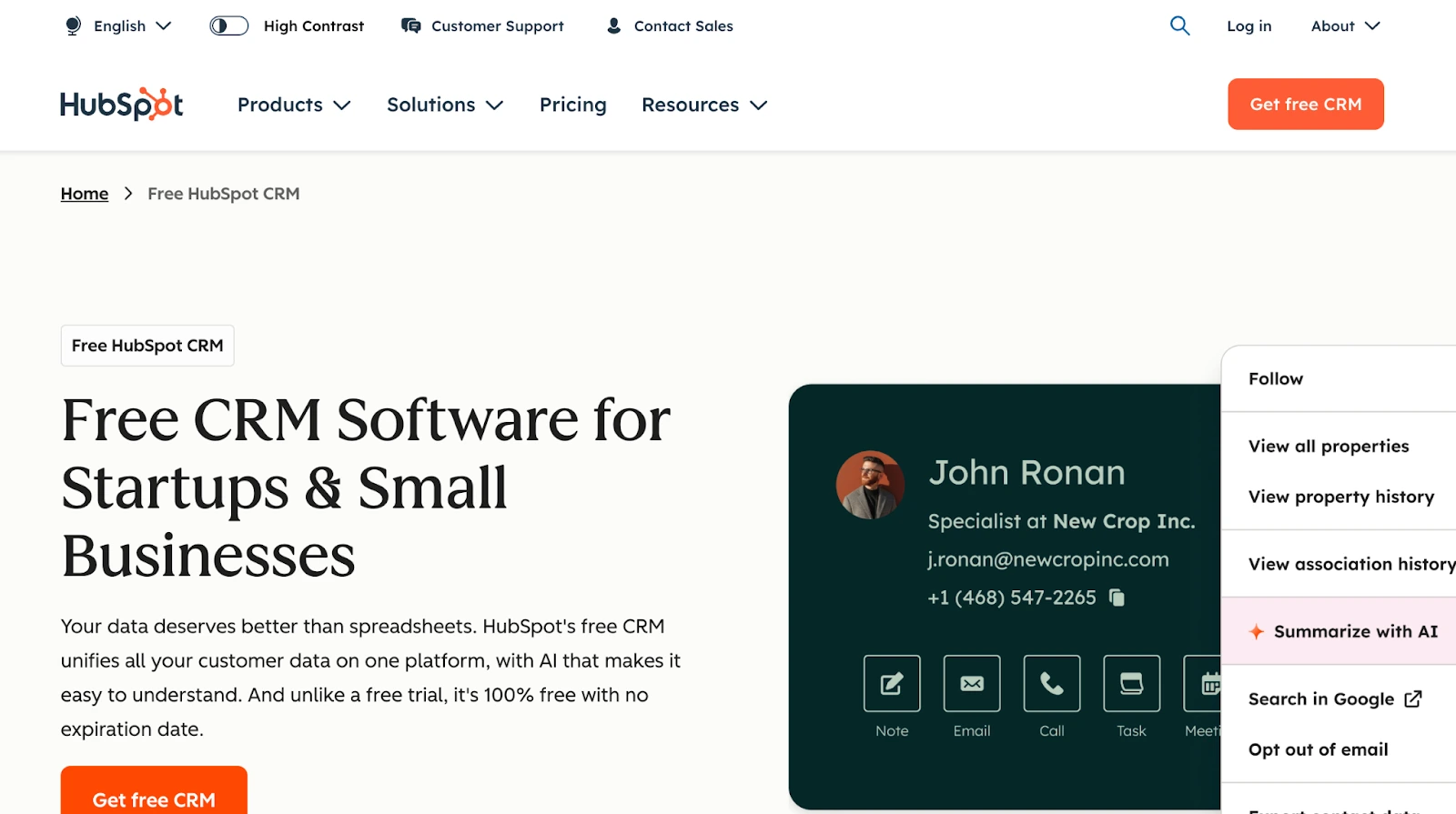Click the external link icon beside Search in Google
Image resolution: width=1456 pixels, height=814 pixels.
pos(1413,698)
